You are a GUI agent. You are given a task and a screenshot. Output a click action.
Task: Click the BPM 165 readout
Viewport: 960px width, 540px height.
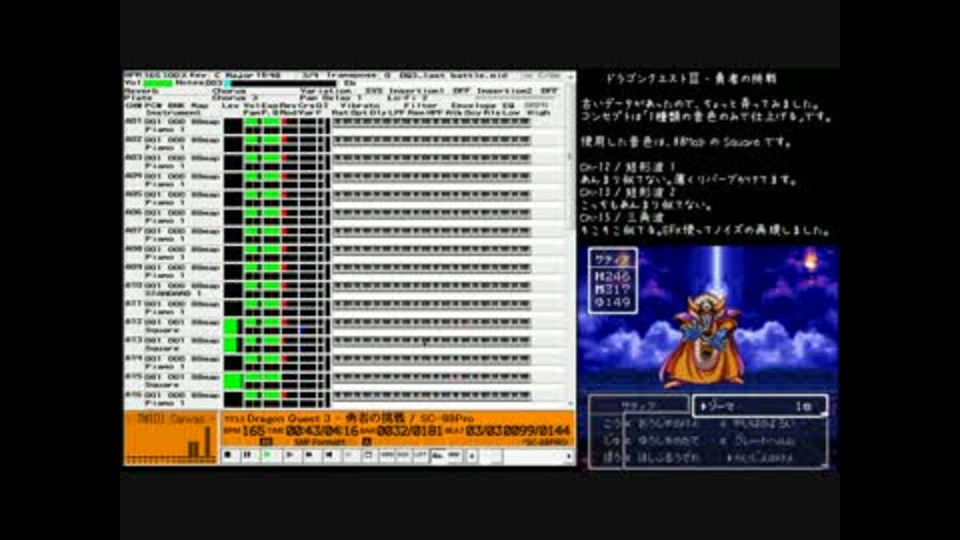[x=244, y=431]
